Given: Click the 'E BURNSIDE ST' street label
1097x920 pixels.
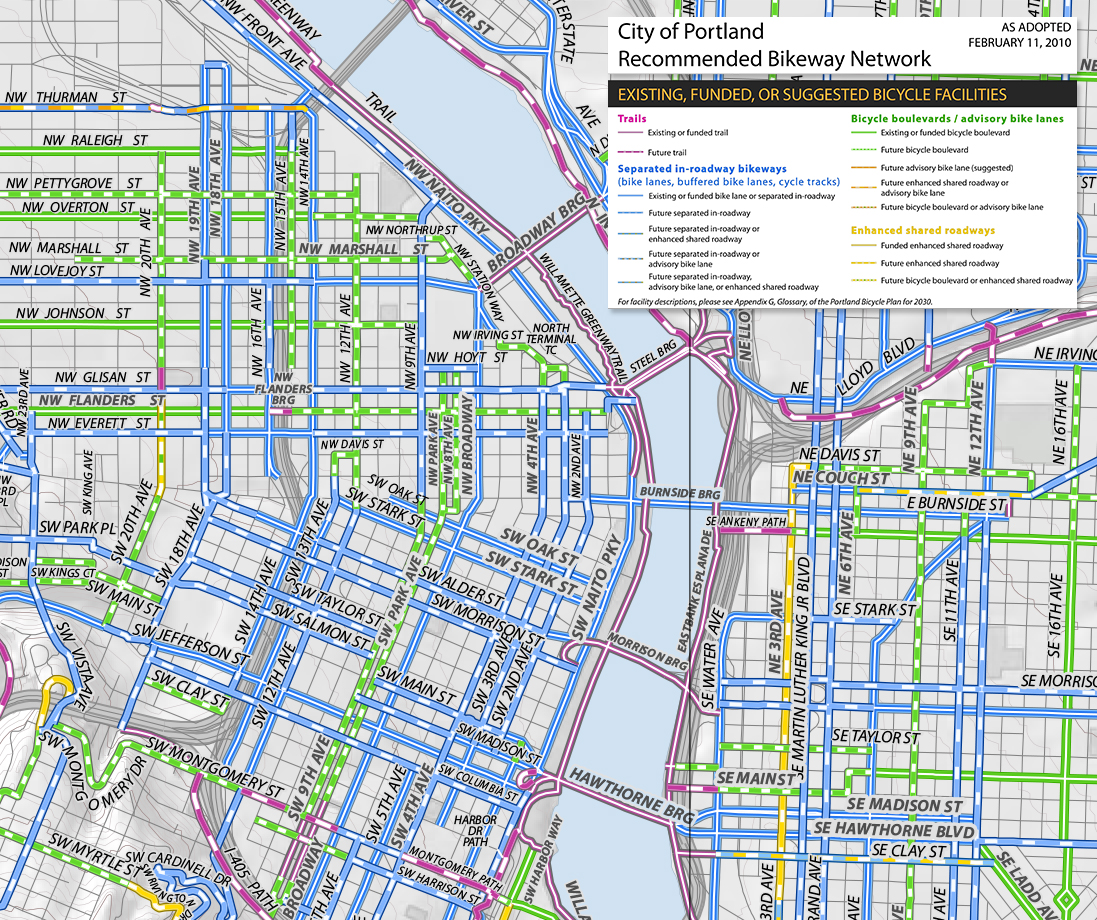Looking at the screenshot, I should 956,504.
